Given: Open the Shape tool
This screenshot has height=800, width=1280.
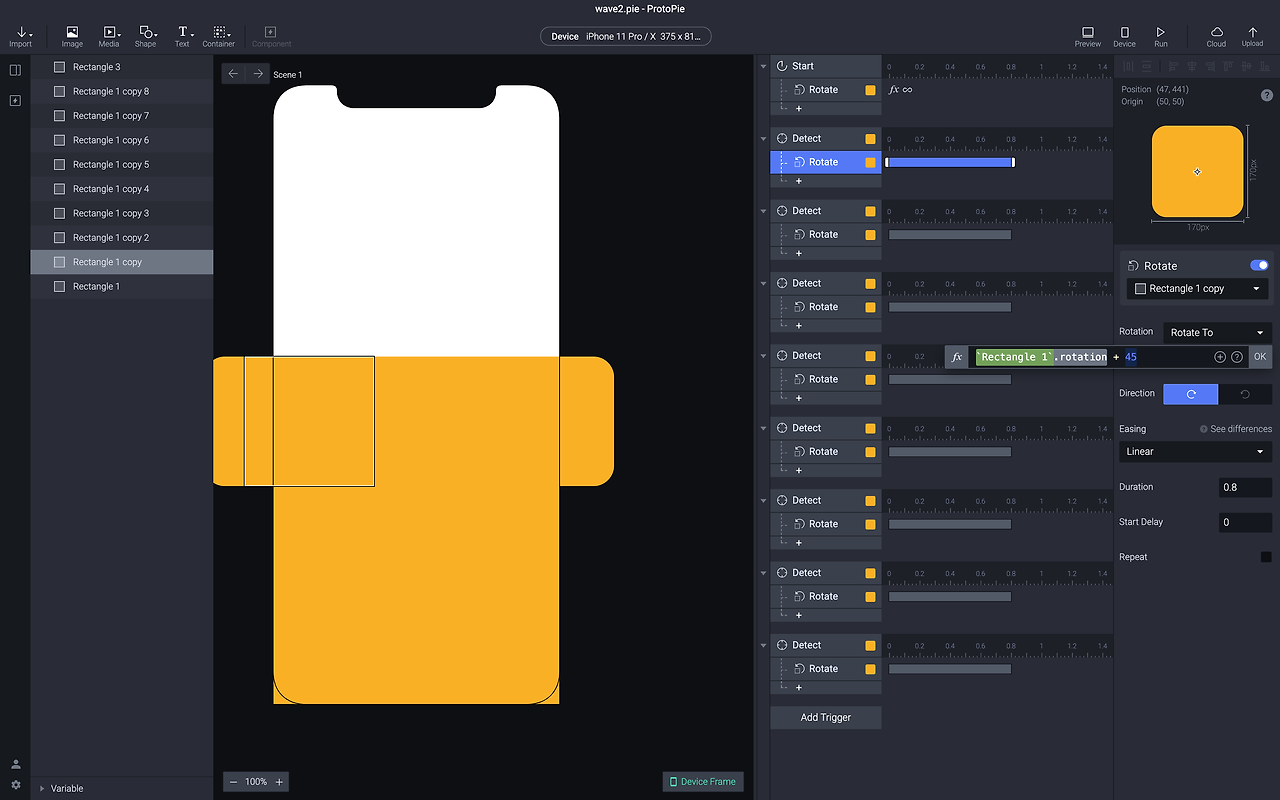Looking at the screenshot, I should pyautogui.click(x=146, y=35).
